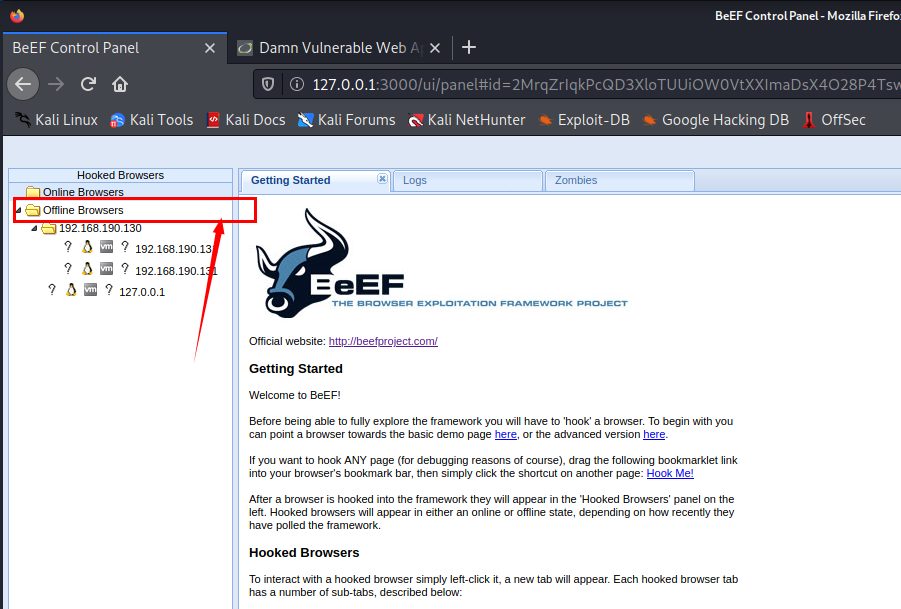901x609 pixels.
Task: Click the Firefox forward arrow button
Action: click(56, 84)
